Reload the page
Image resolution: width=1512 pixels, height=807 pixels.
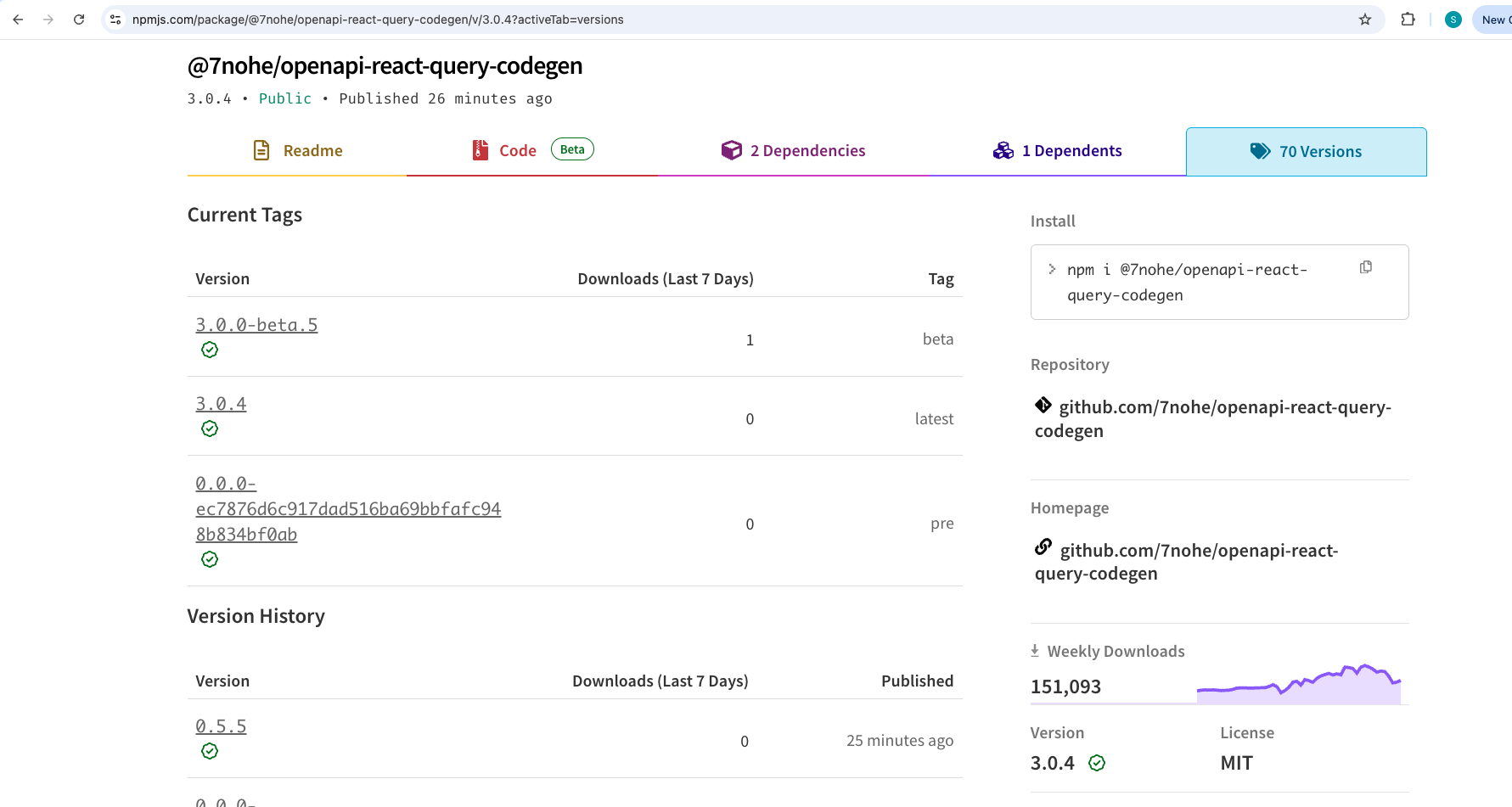[79, 20]
